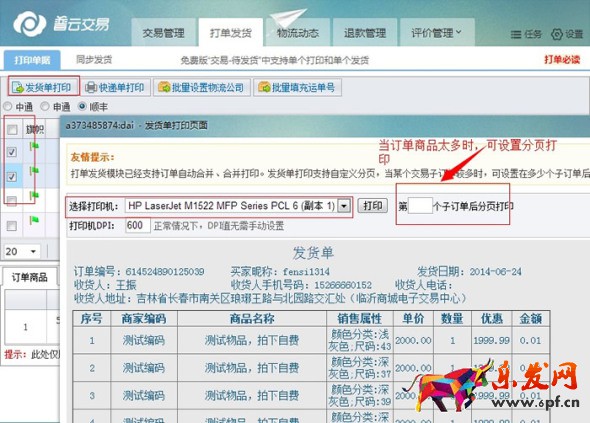Open the 任务 list icon
Screen dimensions: 590x423
(x=516, y=35)
